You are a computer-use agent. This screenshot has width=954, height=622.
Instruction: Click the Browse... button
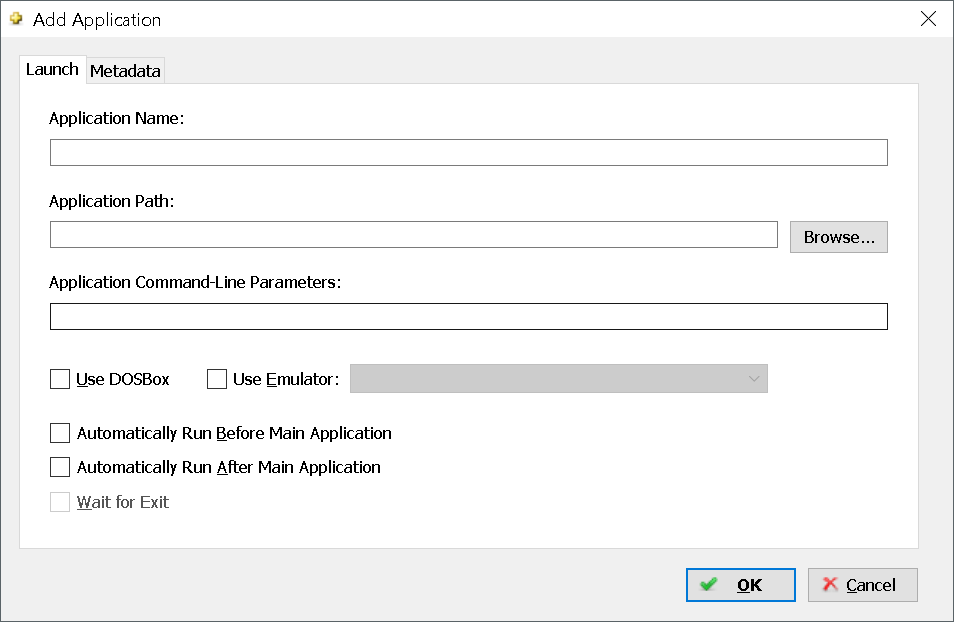pyautogui.click(x=838, y=237)
